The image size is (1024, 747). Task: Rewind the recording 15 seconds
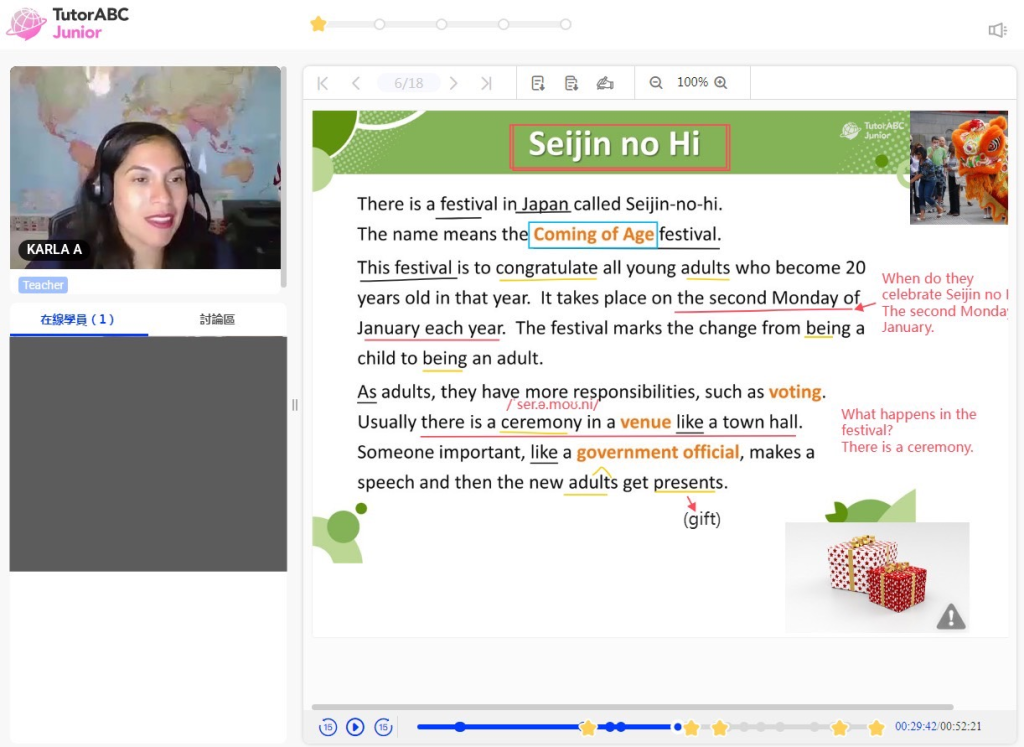(x=328, y=727)
